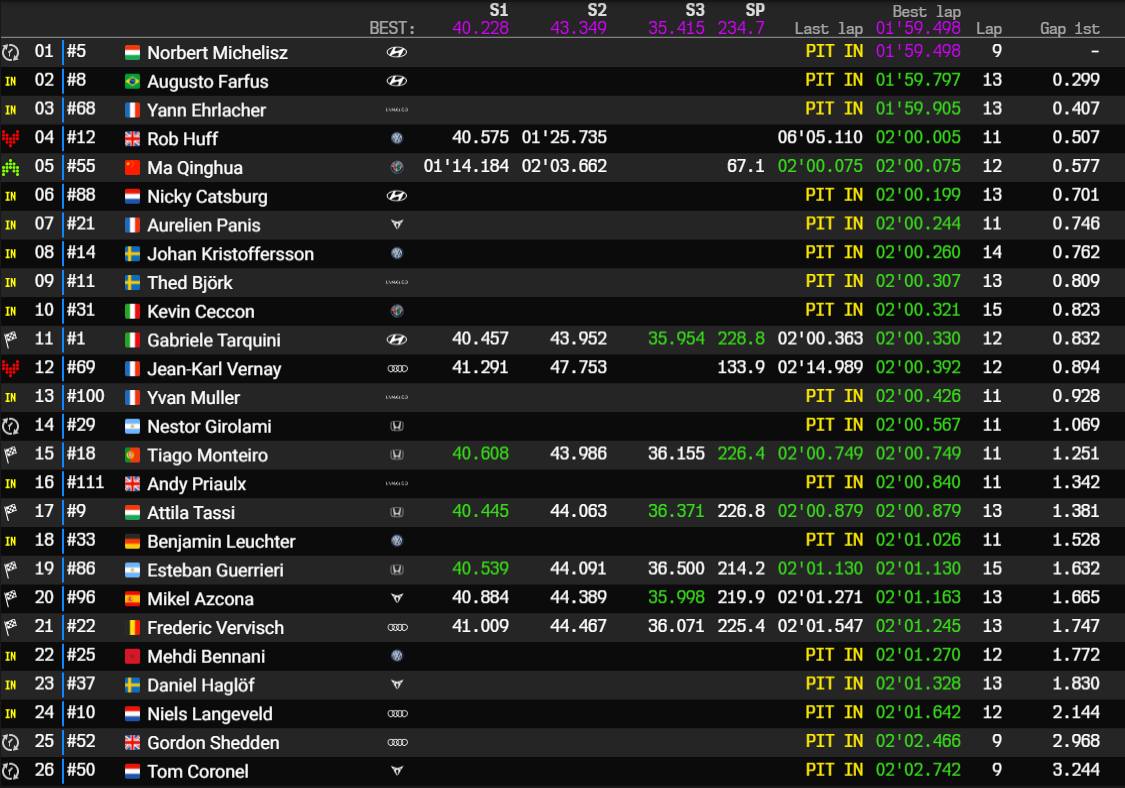
Task: Click the pit cycle icon beside position 01
Action: click(x=10, y=51)
